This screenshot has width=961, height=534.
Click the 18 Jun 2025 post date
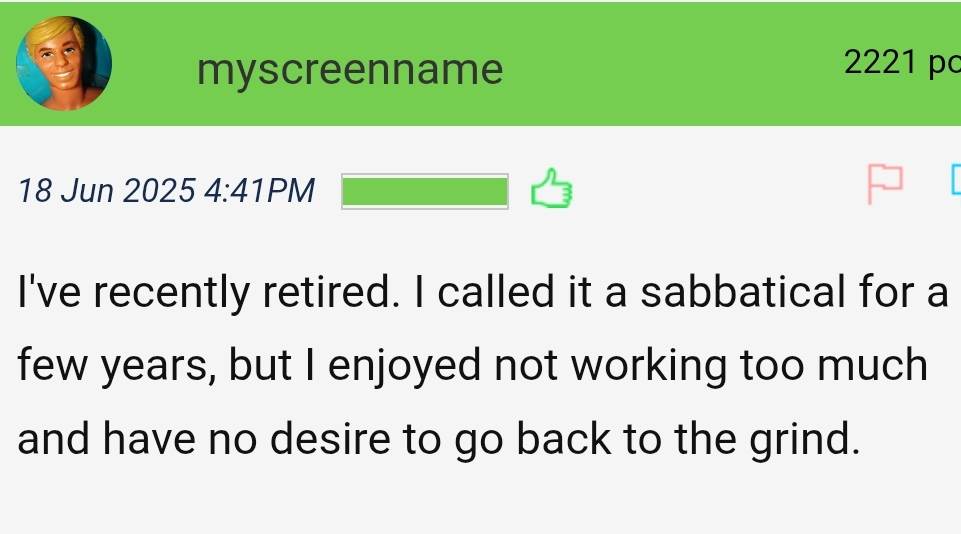tap(107, 190)
